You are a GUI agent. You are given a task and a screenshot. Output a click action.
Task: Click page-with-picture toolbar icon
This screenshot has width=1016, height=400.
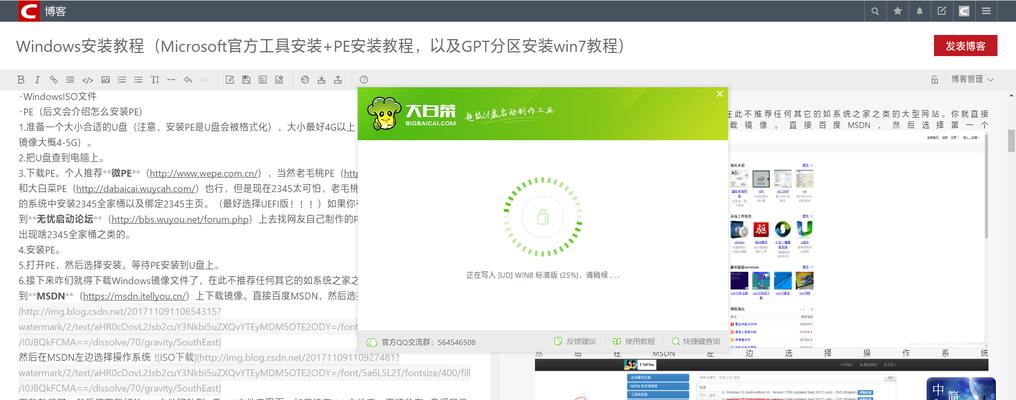pos(279,80)
